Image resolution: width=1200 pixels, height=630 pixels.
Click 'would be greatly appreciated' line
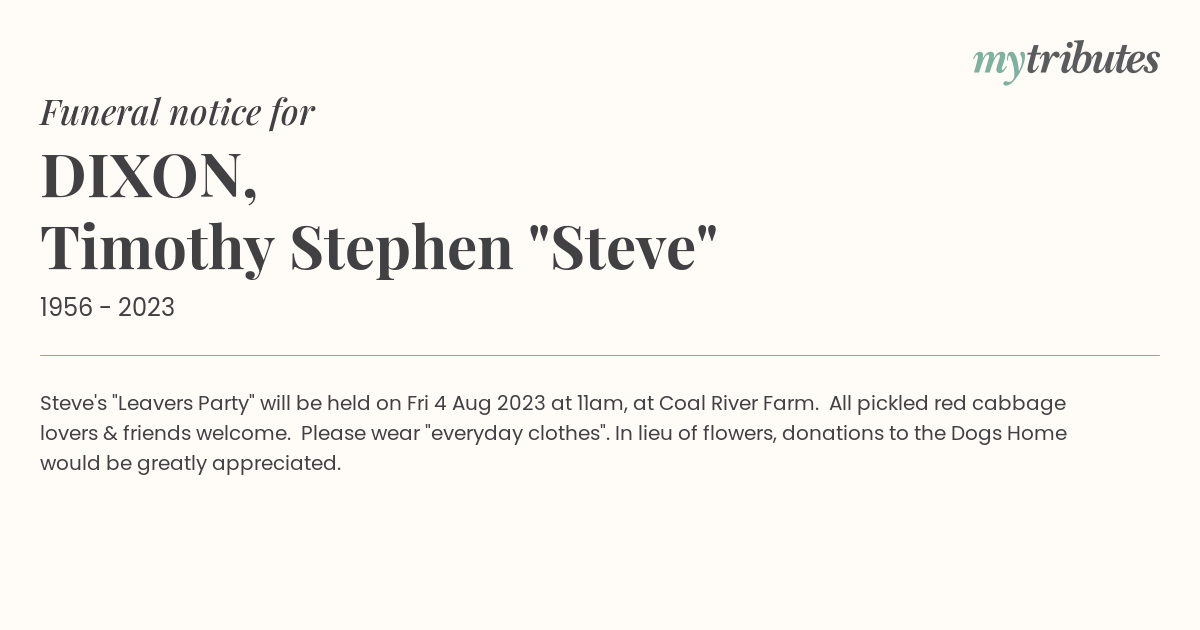[x=190, y=464]
